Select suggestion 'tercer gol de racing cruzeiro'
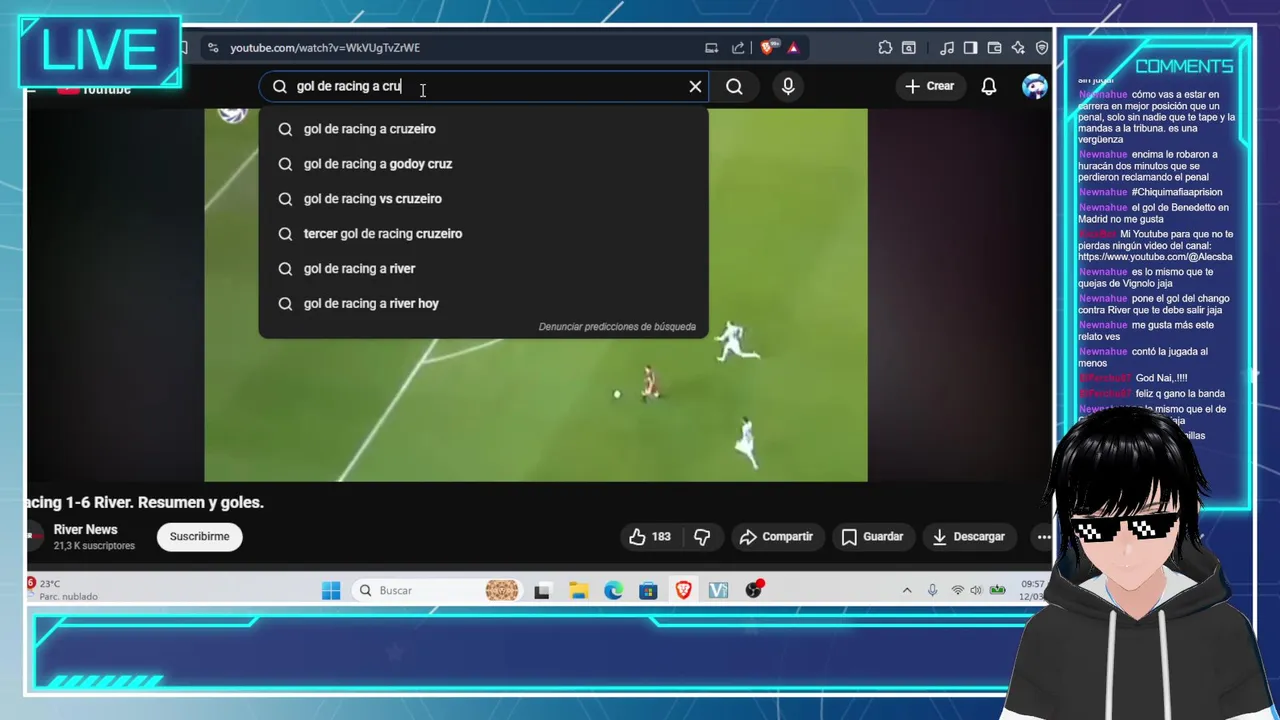1280x720 pixels. coord(483,234)
